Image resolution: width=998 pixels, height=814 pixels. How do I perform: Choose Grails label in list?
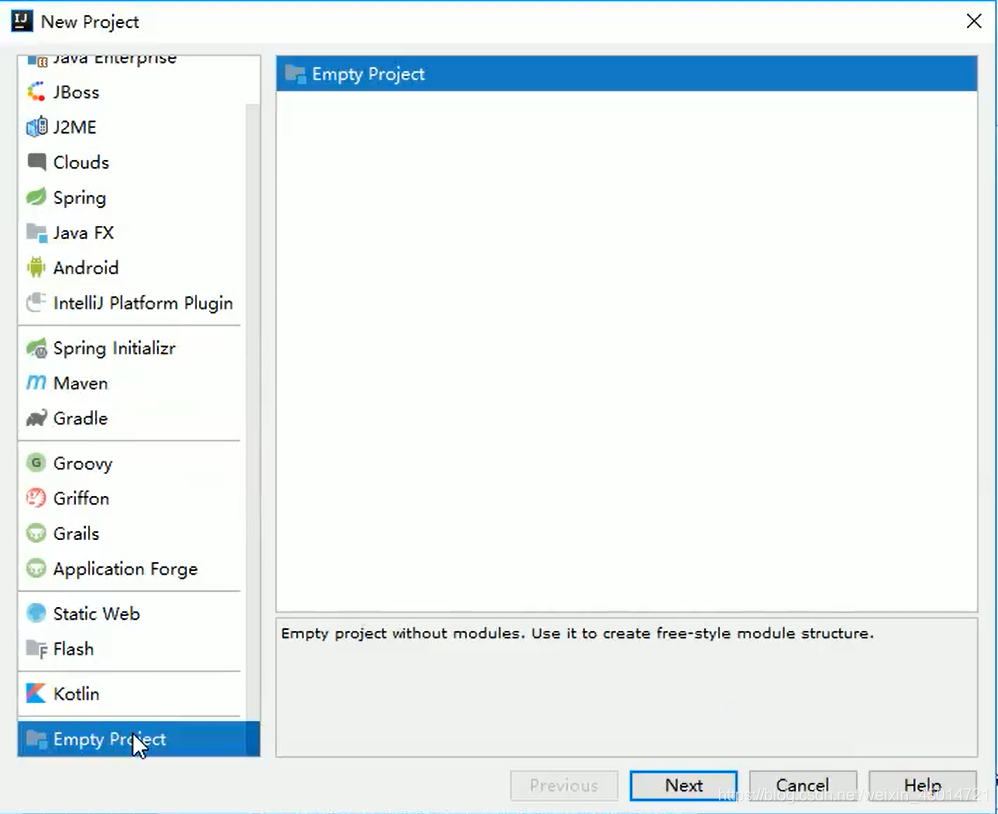(76, 533)
